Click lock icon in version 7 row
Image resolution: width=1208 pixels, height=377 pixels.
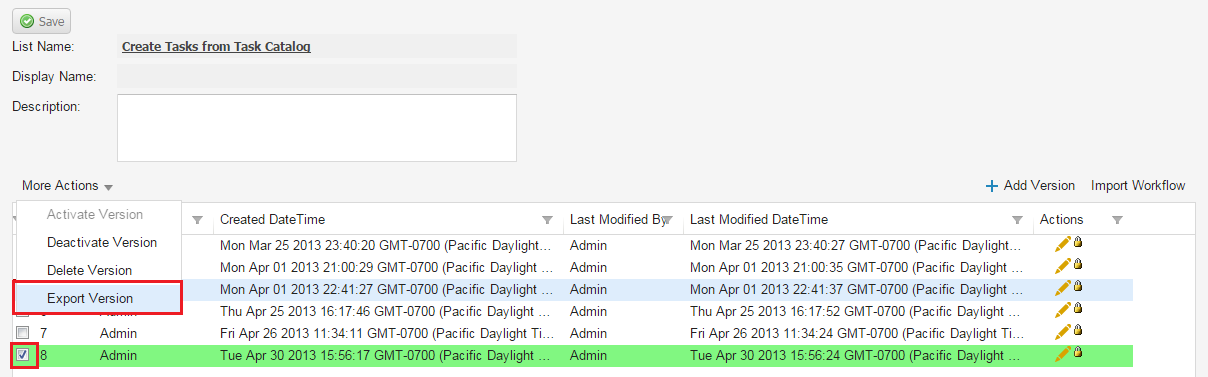1078,330
